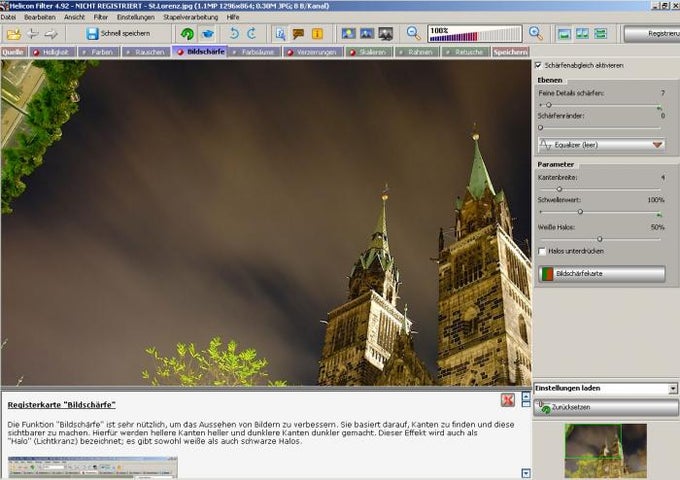Screen dimensions: 680x480
Task: Click the Feine Details schärfen slider handle
Action: click(549, 105)
